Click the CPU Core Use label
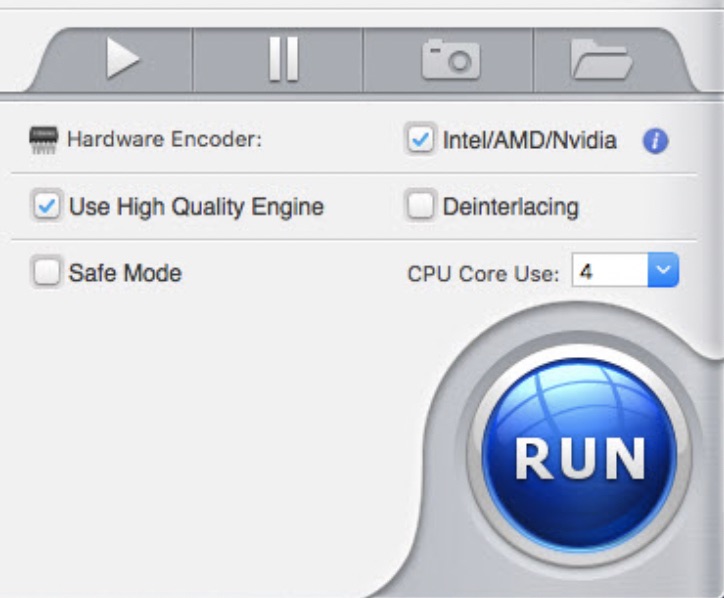The height and width of the screenshot is (598, 724). tap(483, 273)
